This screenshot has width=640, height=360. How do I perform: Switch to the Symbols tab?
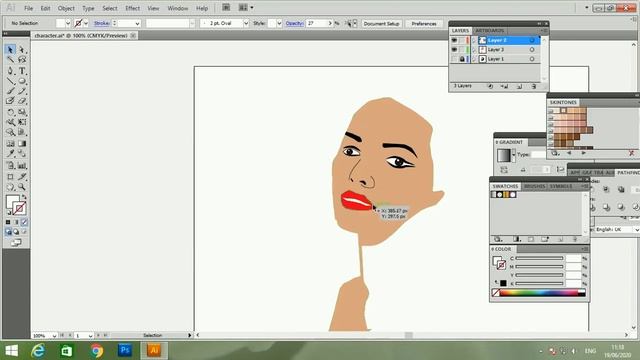[x=561, y=186]
